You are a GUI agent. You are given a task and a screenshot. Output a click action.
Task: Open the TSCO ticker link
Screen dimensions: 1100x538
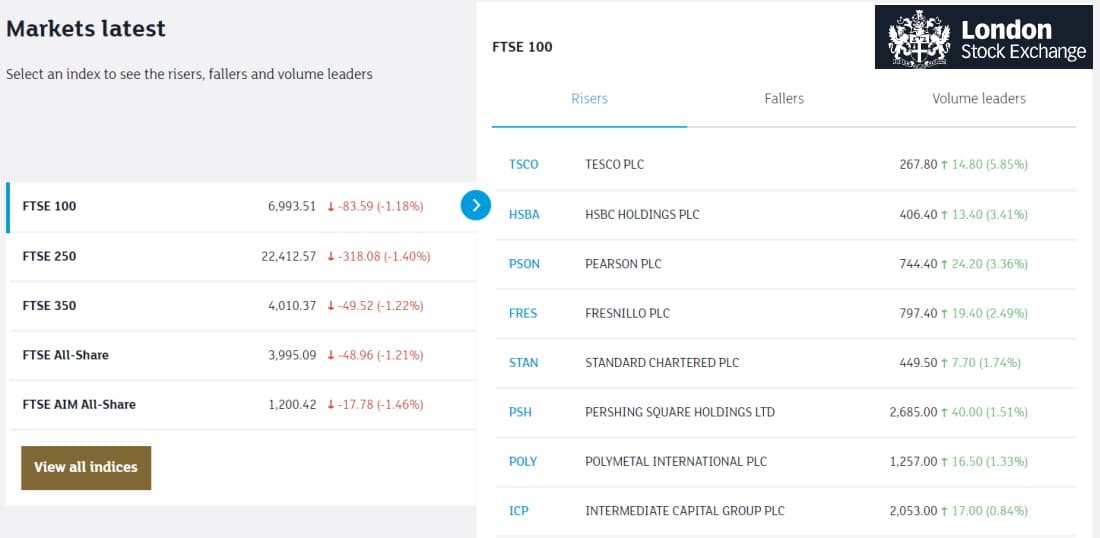coord(523,165)
